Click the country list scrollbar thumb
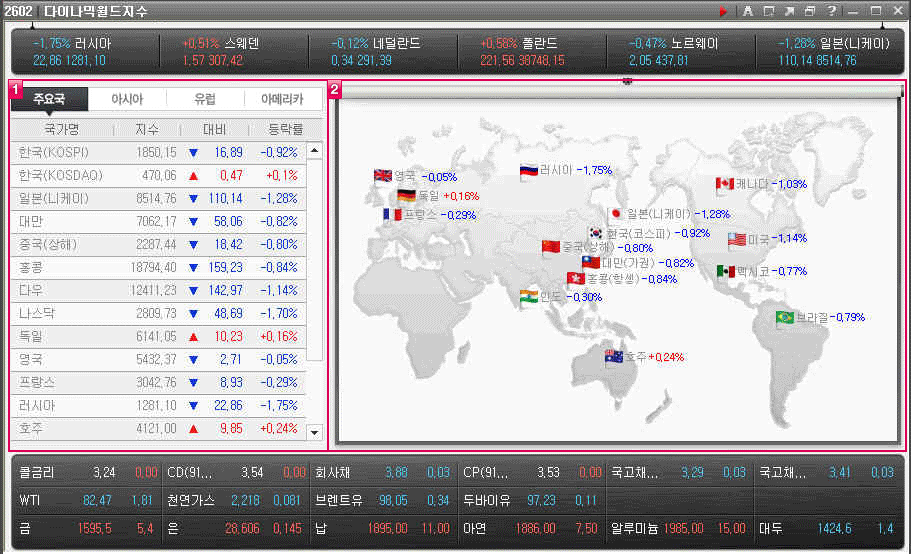This screenshot has height=554, width=911. point(314,260)
